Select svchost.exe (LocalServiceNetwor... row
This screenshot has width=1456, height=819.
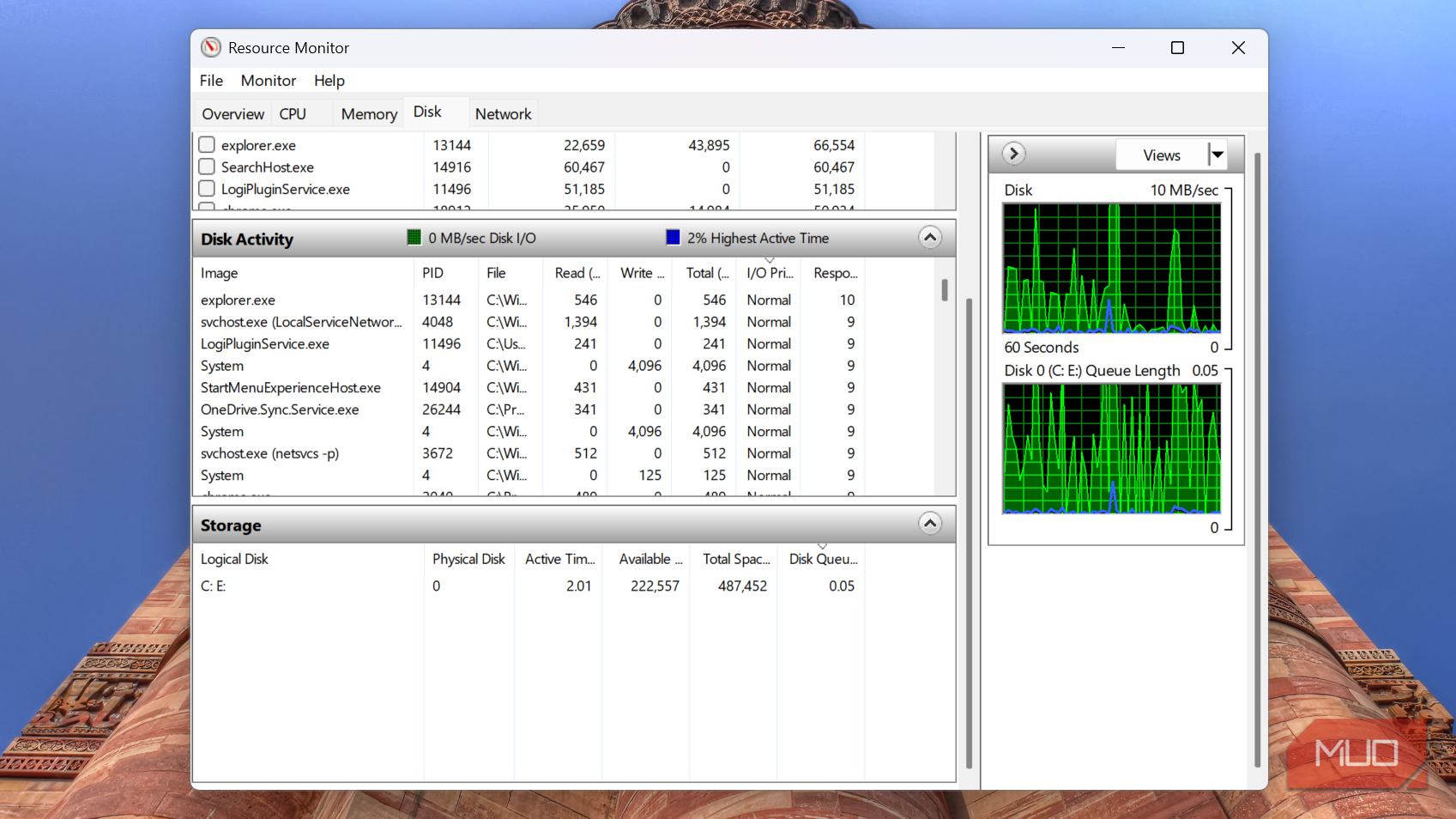(529, 322)
